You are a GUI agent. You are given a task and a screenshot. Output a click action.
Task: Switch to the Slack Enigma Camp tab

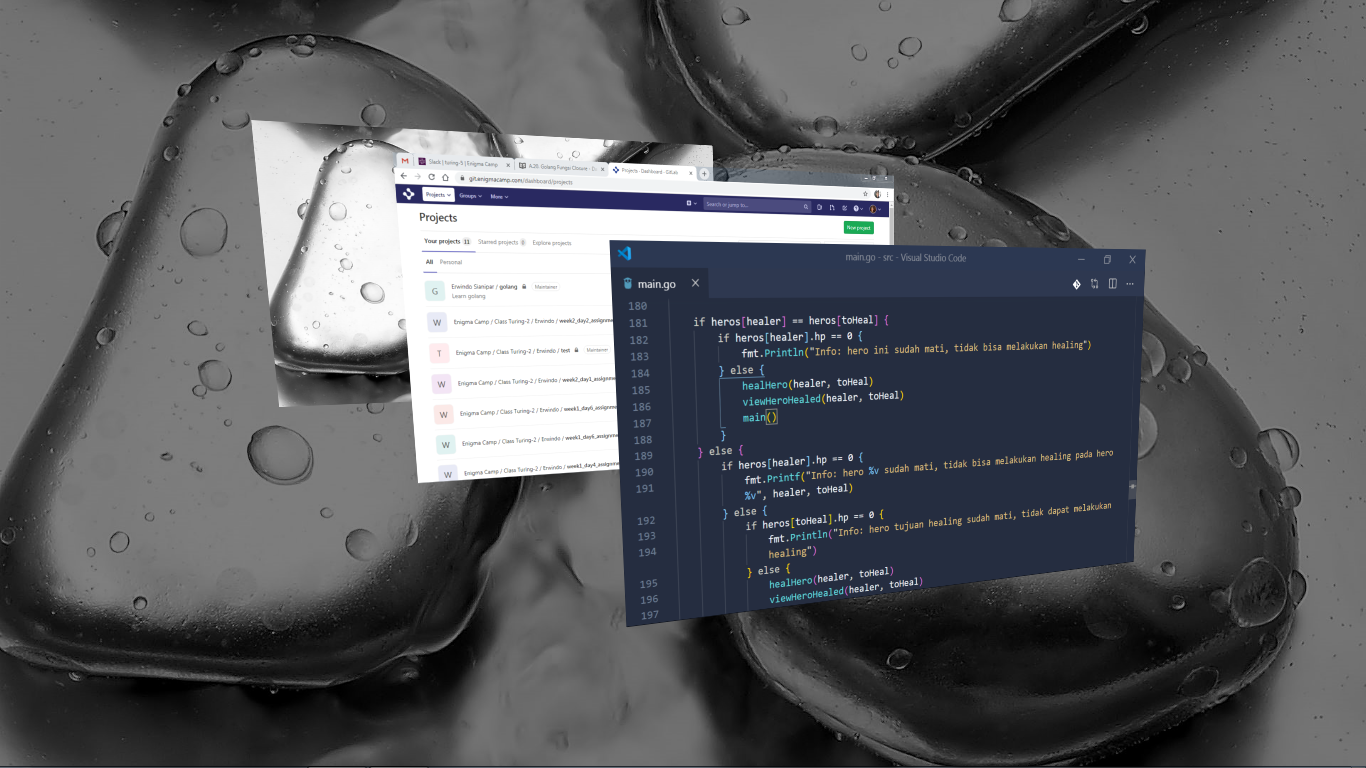tap(463, 163)
